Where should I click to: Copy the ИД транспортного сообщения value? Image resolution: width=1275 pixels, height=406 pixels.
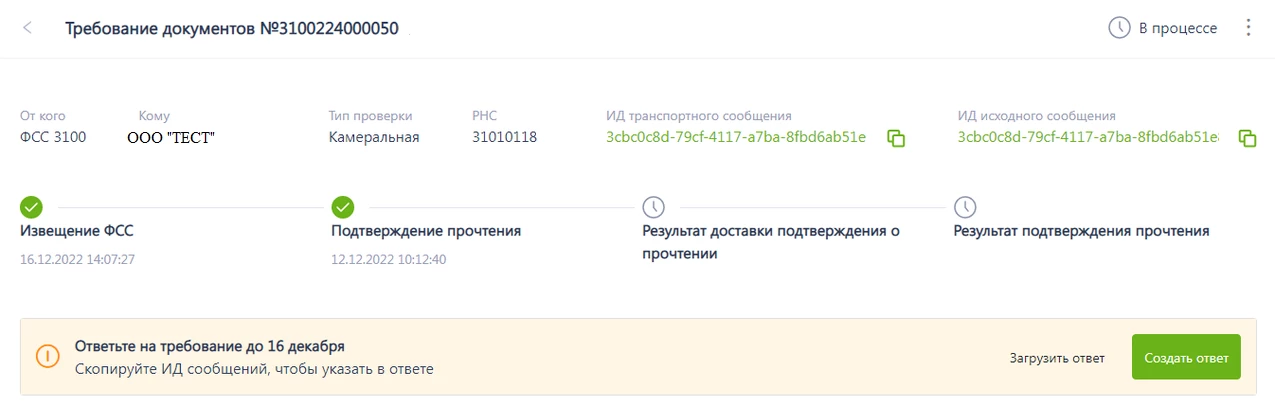click(x=896, y=138)
